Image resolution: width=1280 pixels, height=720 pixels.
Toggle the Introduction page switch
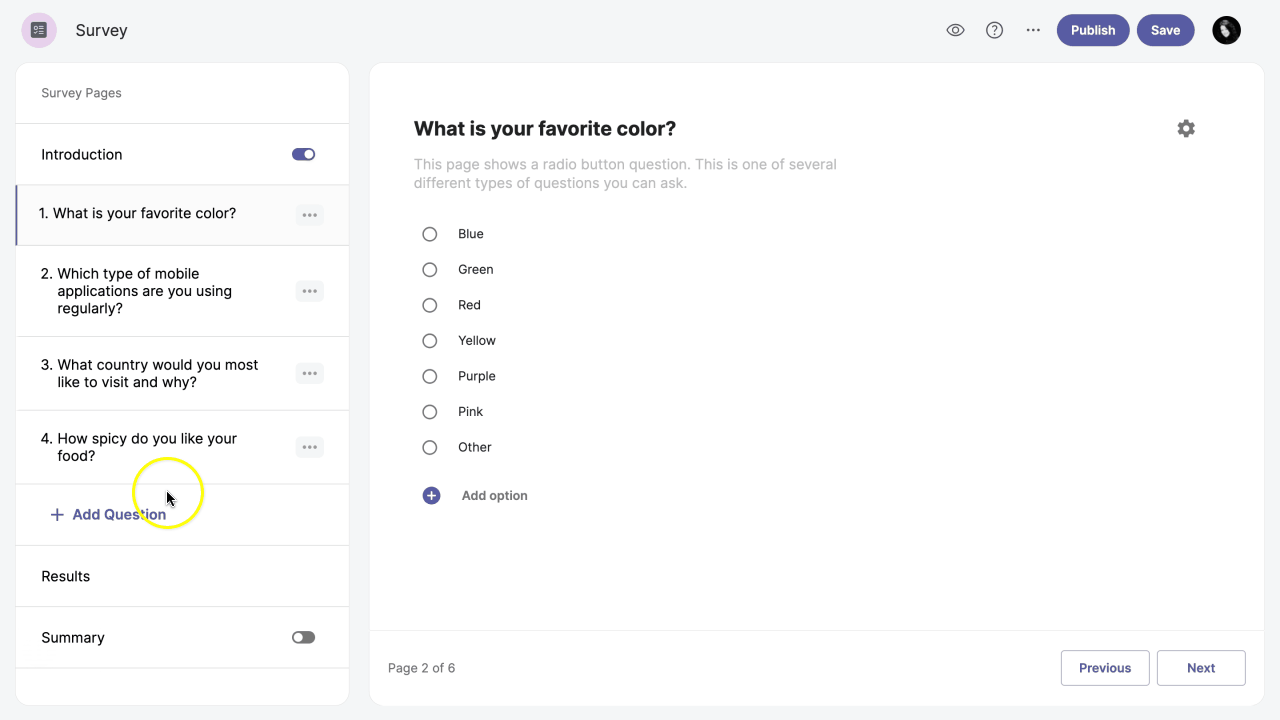[x=303, y=154]
